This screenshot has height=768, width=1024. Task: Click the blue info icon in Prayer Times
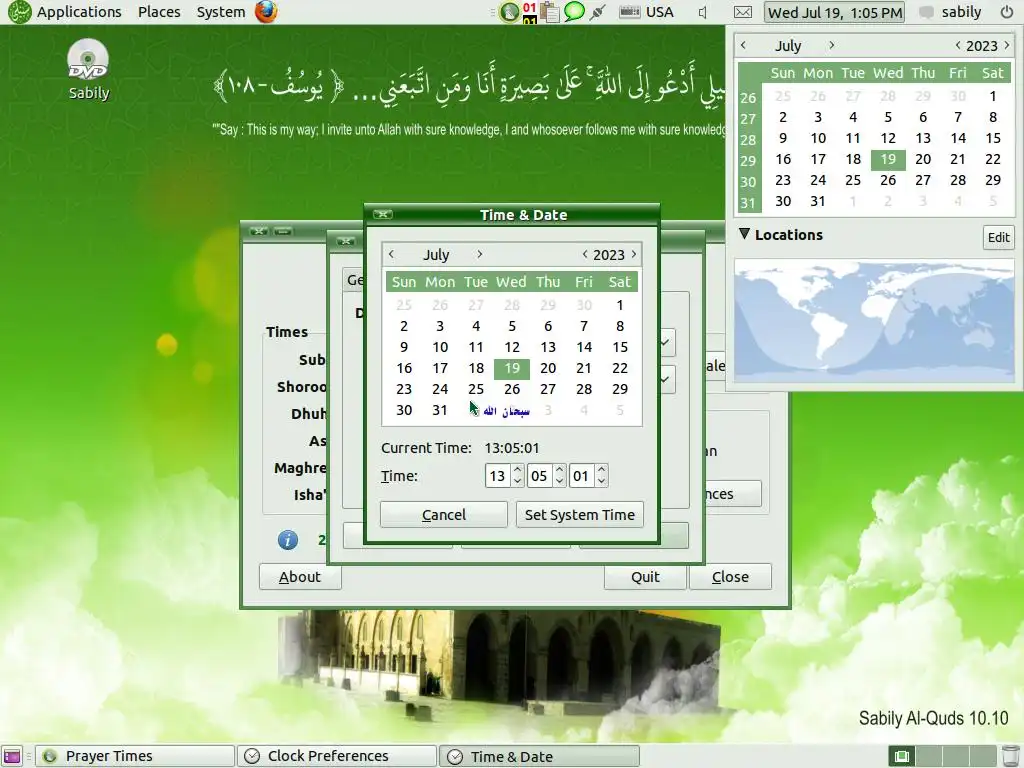point(288,539)
